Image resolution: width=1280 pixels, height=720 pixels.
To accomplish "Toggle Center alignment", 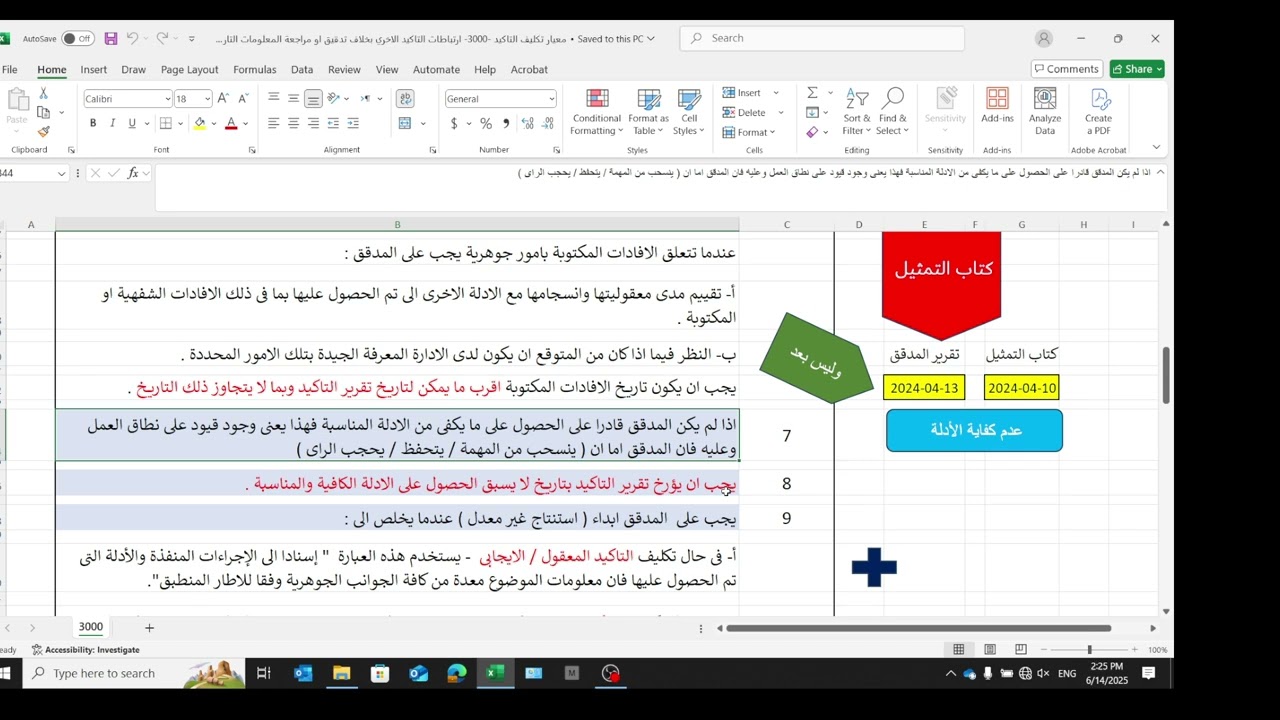I will pos(293,123).
